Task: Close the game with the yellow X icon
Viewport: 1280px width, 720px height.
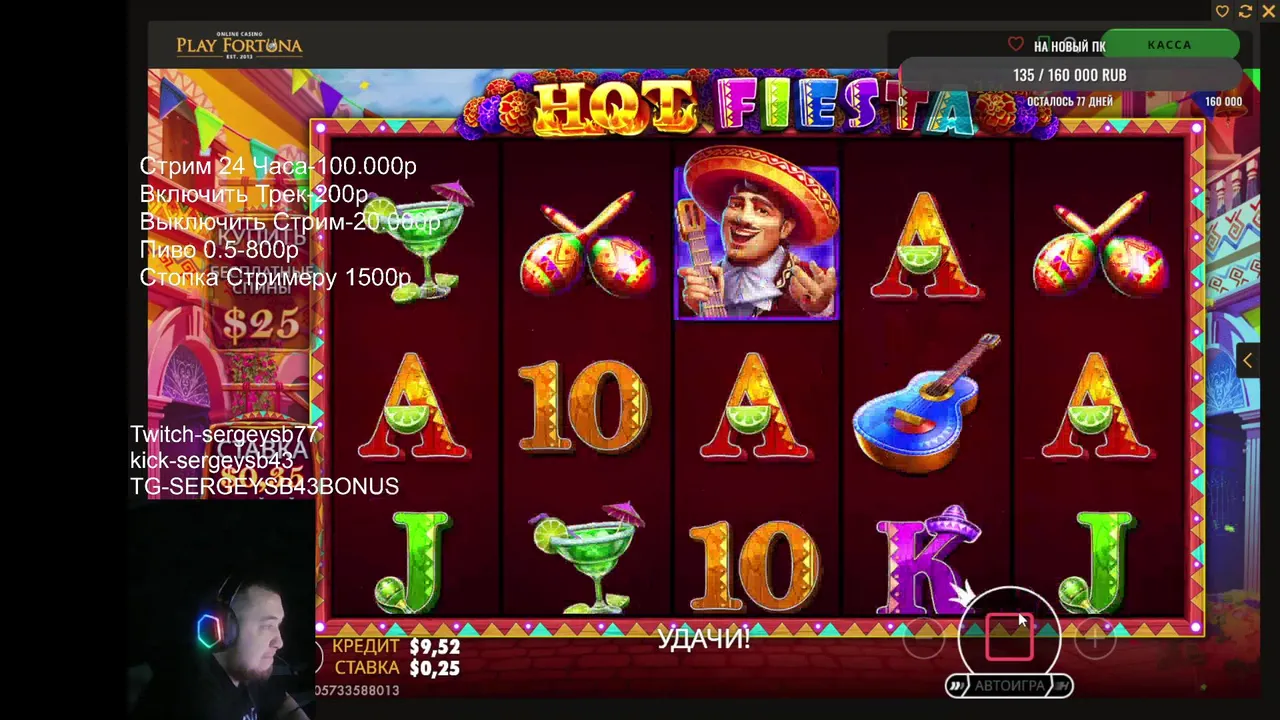Action: tap(1268, 11)
